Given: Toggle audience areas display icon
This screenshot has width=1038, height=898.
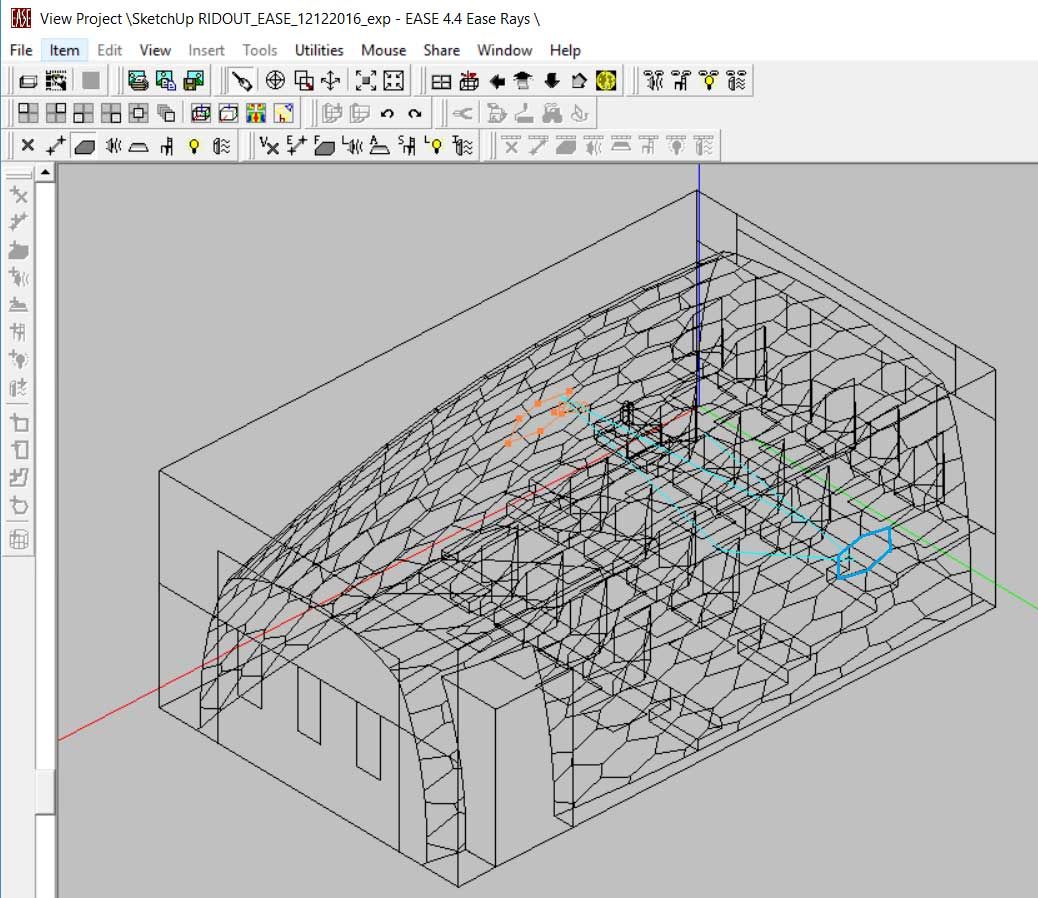Looking at the screenshot, I should point(138,146).
